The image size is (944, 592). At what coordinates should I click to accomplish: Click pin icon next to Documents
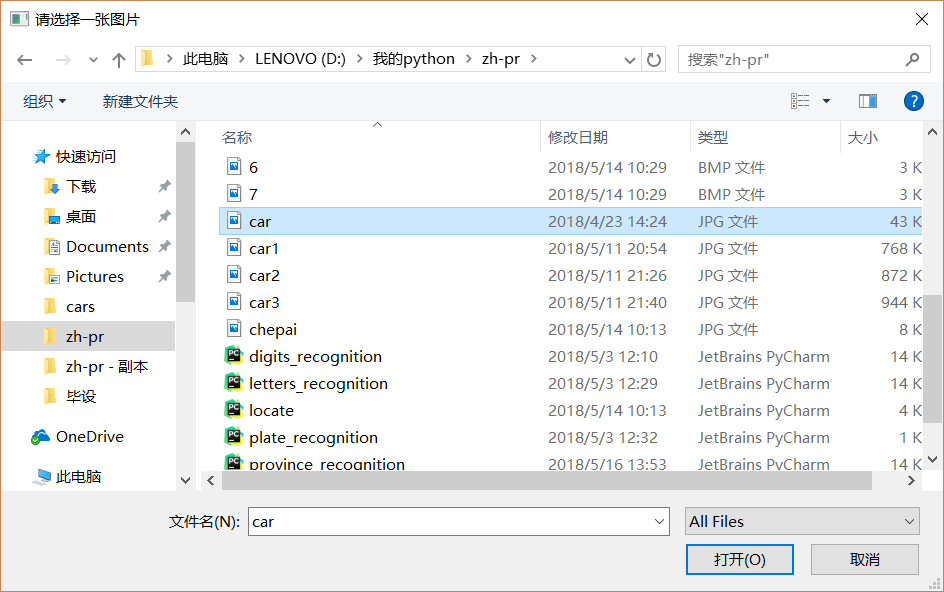[x=164, y=246]
